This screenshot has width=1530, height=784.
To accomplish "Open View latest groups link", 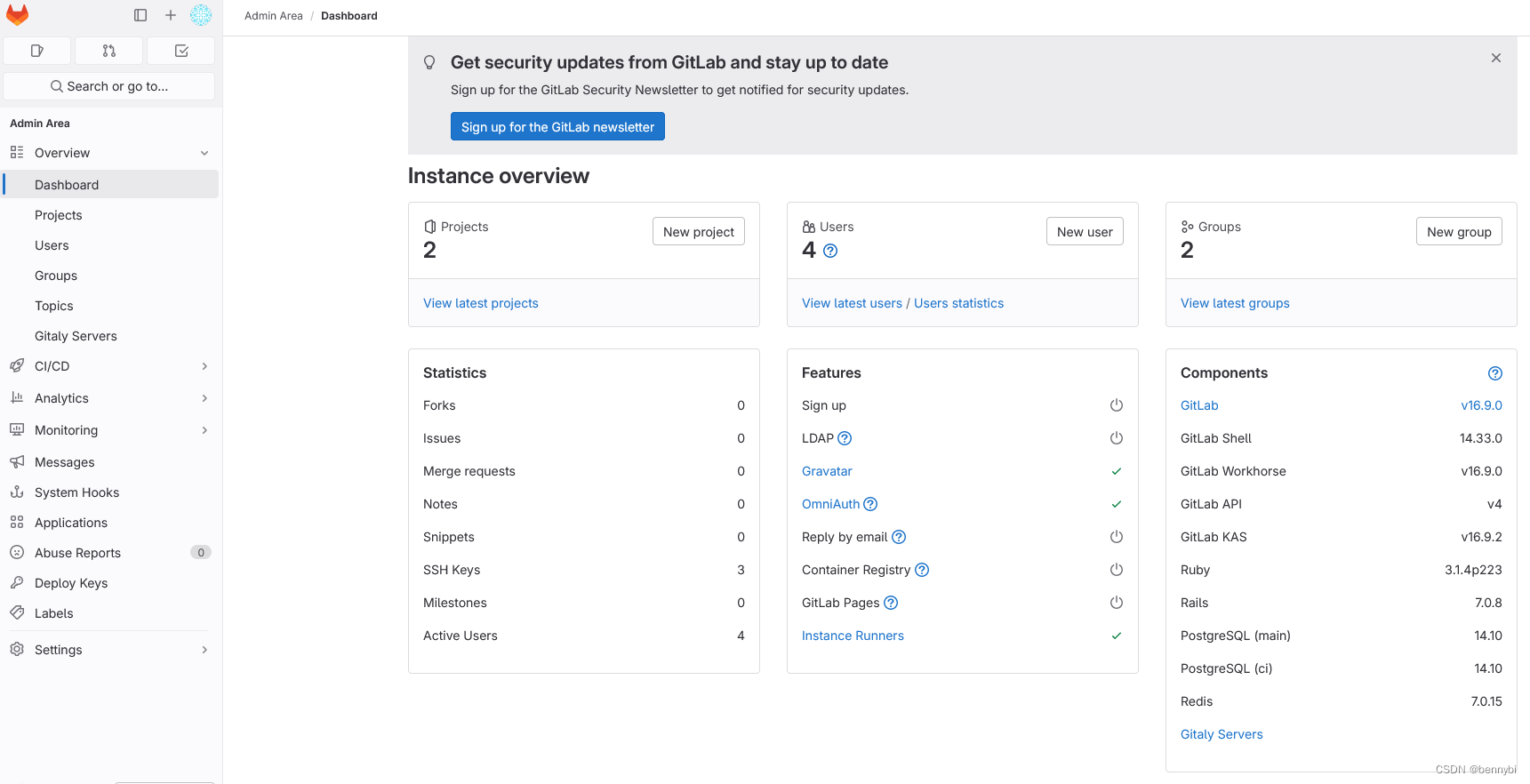I will click(1235, 303).
